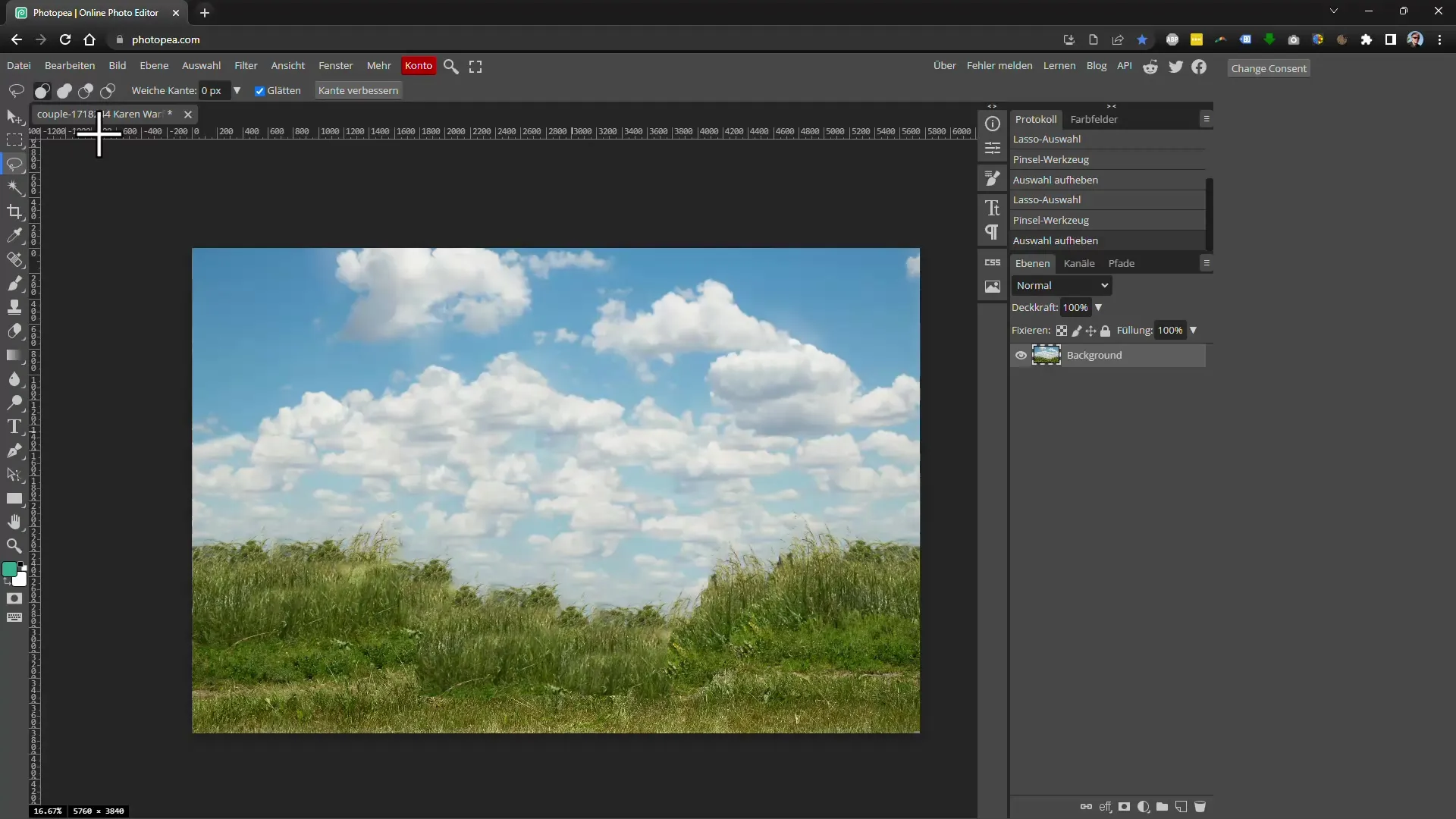Expand the Weiche Kante value arrow
Image resolution: width=1456 pixels, height=819 pixels.
(237, 91)
